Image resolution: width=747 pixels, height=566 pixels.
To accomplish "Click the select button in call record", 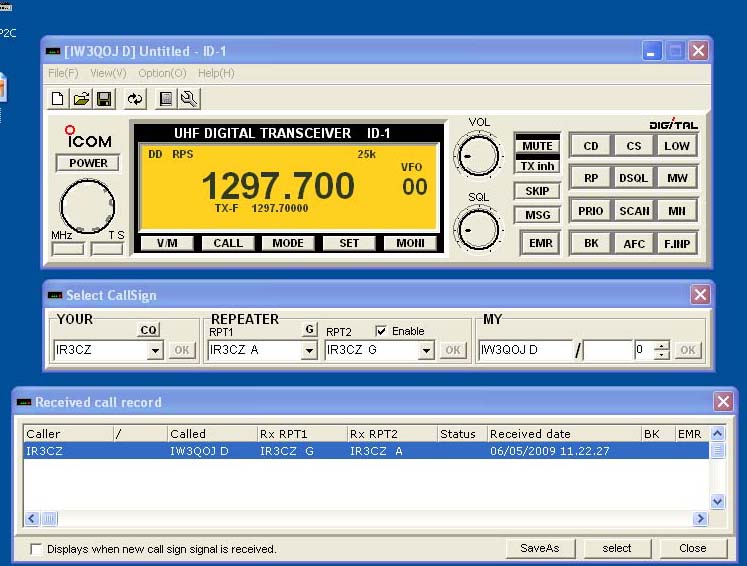I will click(616, 548).
